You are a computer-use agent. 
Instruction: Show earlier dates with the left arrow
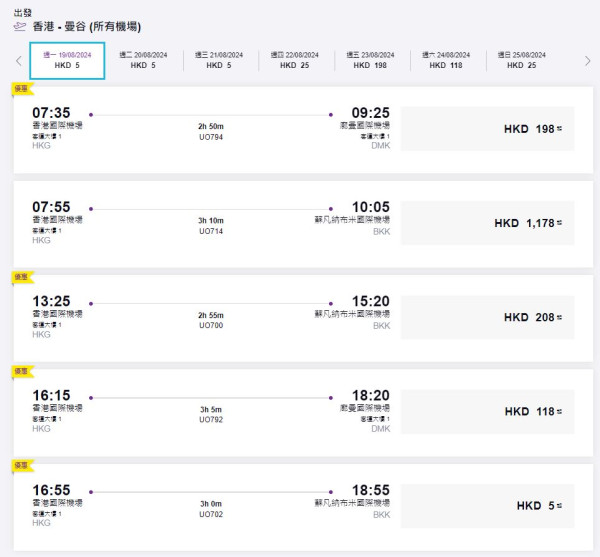pyautogui.click(x=19, y=61)
